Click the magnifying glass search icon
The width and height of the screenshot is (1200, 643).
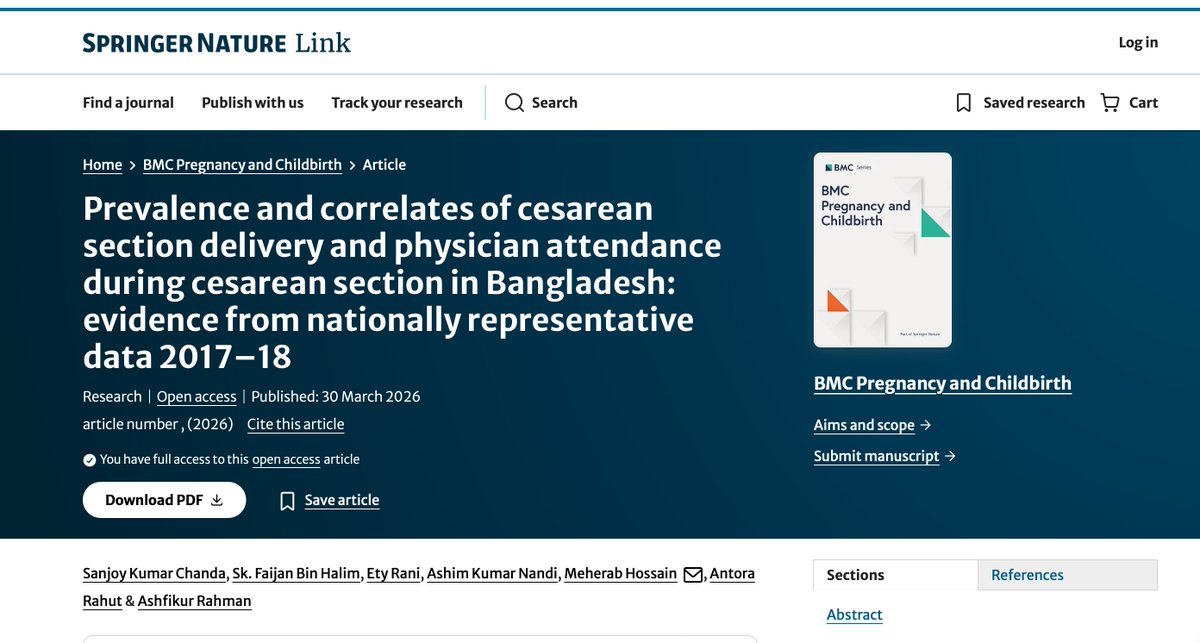click(x=514, y=103)
